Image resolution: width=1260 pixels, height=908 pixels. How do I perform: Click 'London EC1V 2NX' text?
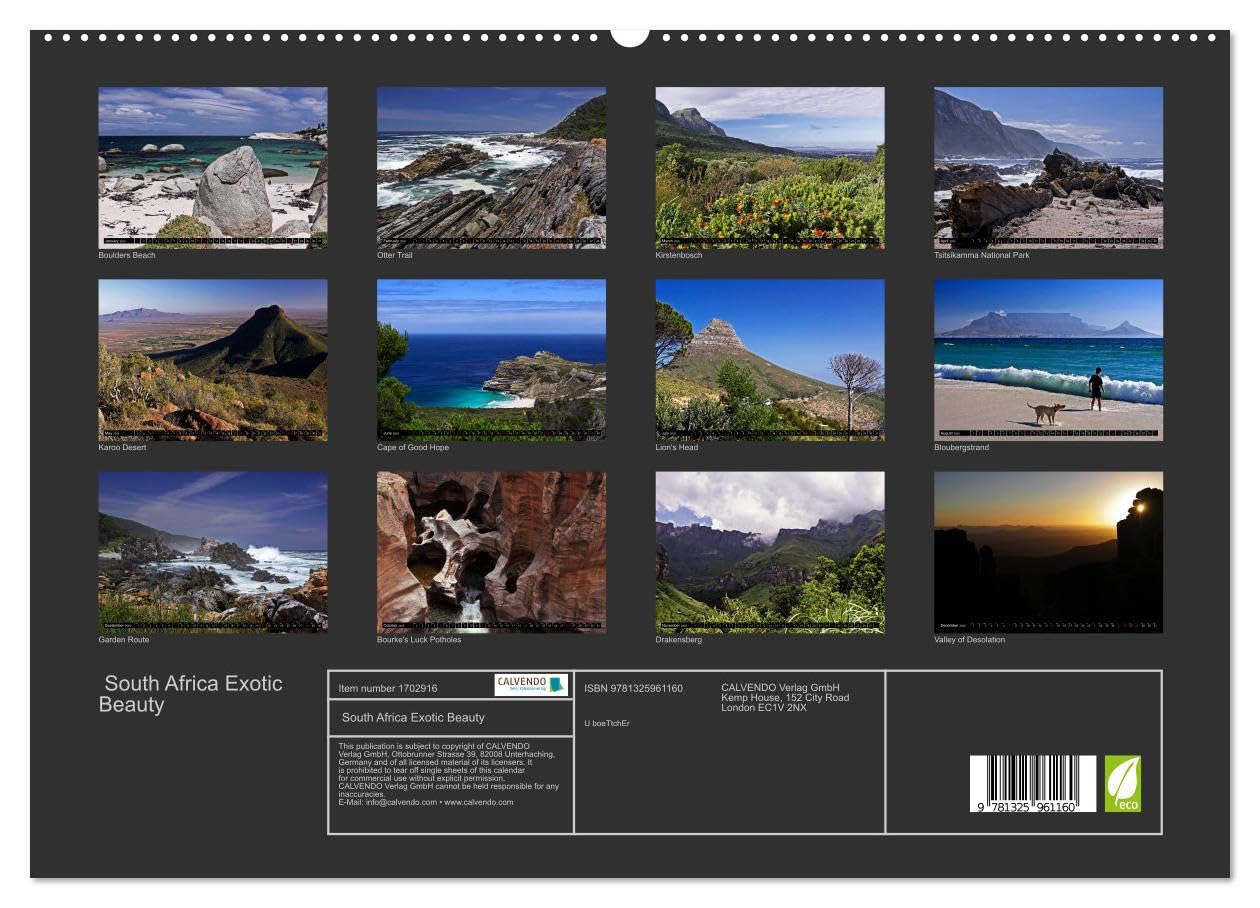764,708
